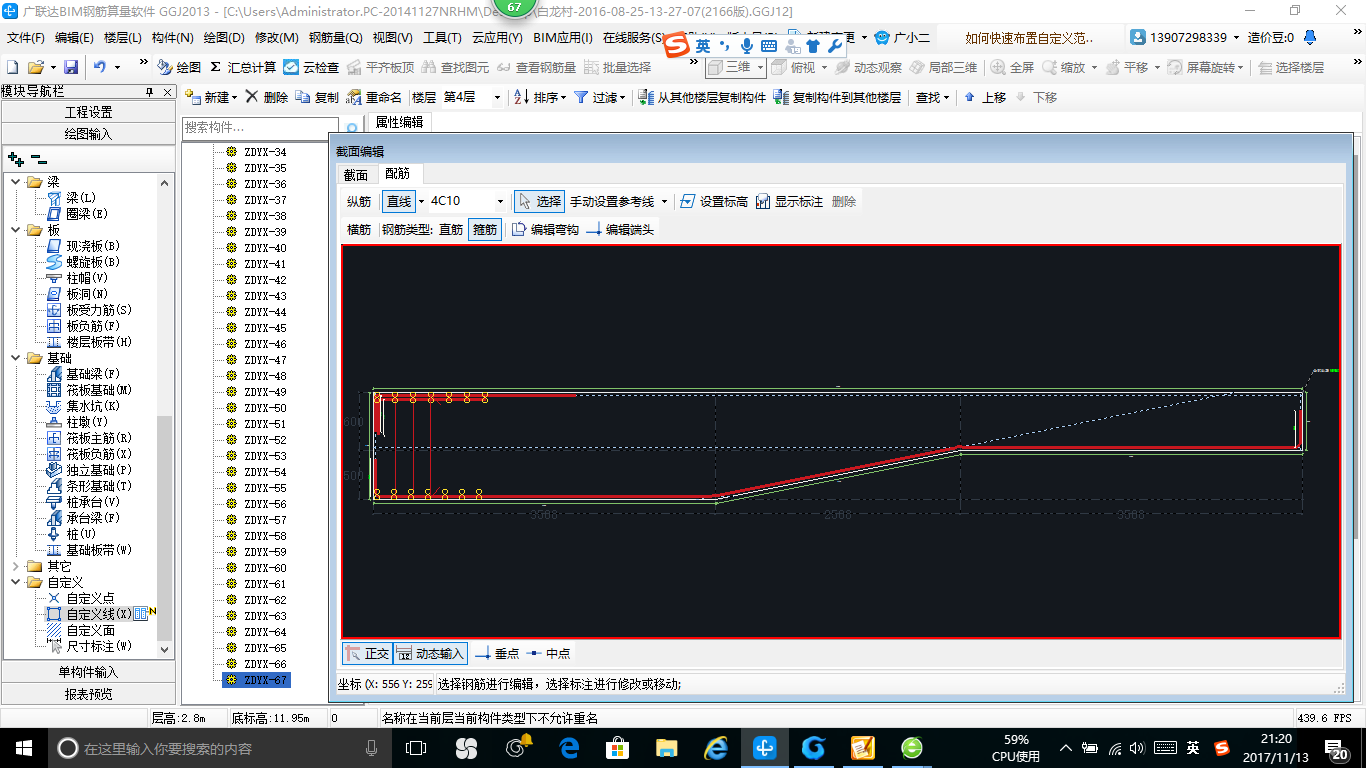Screen dimensions: 1366x768
Task: Toggle 垂点 perpendicular snap
Action: (497, 653)
